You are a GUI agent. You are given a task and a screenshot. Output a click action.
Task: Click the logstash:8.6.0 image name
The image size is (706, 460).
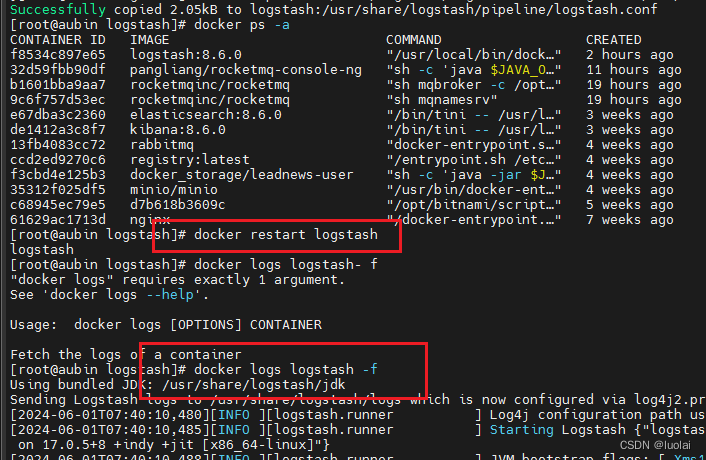pyautogui.click(x=186, y=55)
